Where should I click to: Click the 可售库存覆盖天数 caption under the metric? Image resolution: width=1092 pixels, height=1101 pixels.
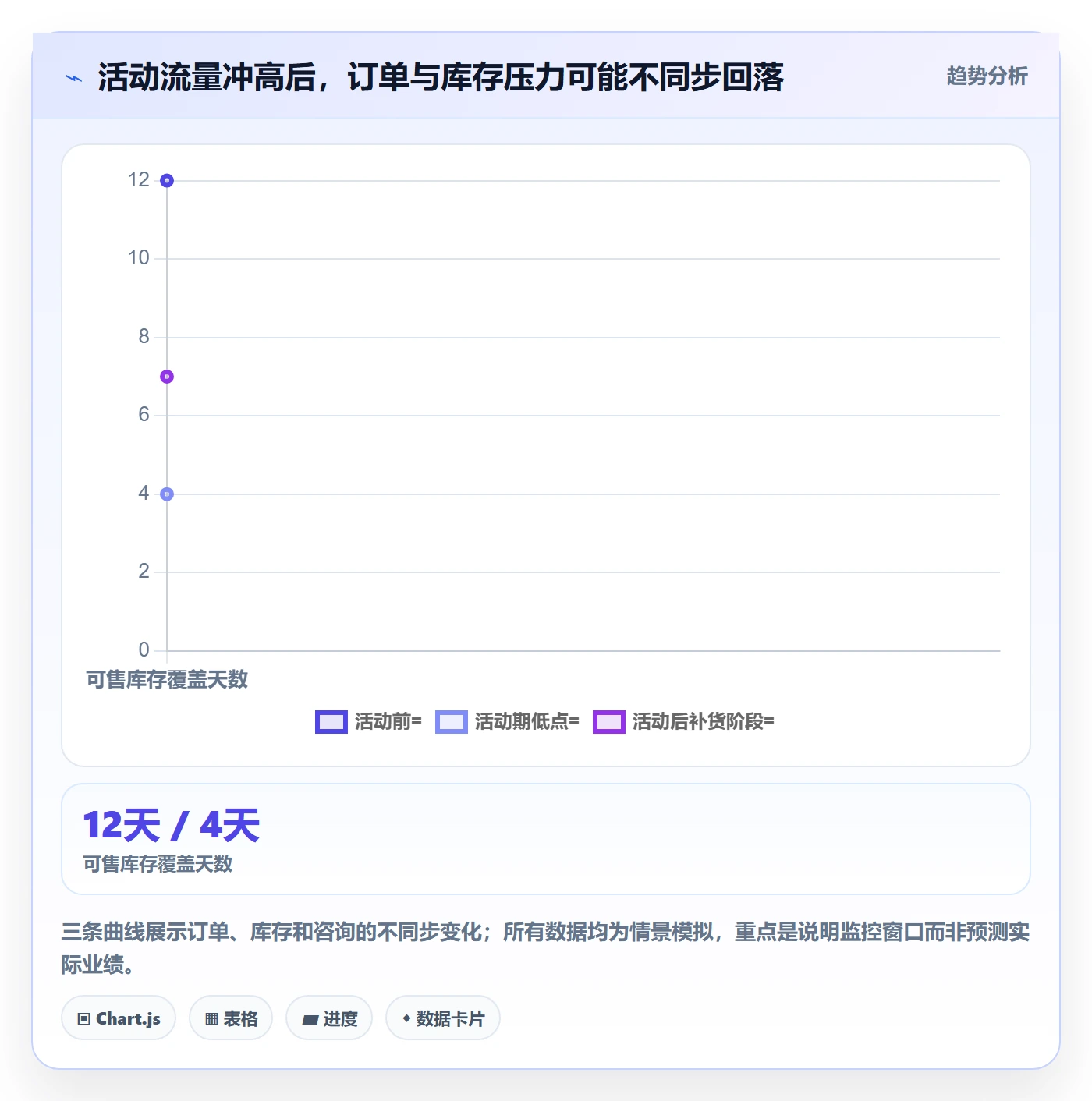158,864
